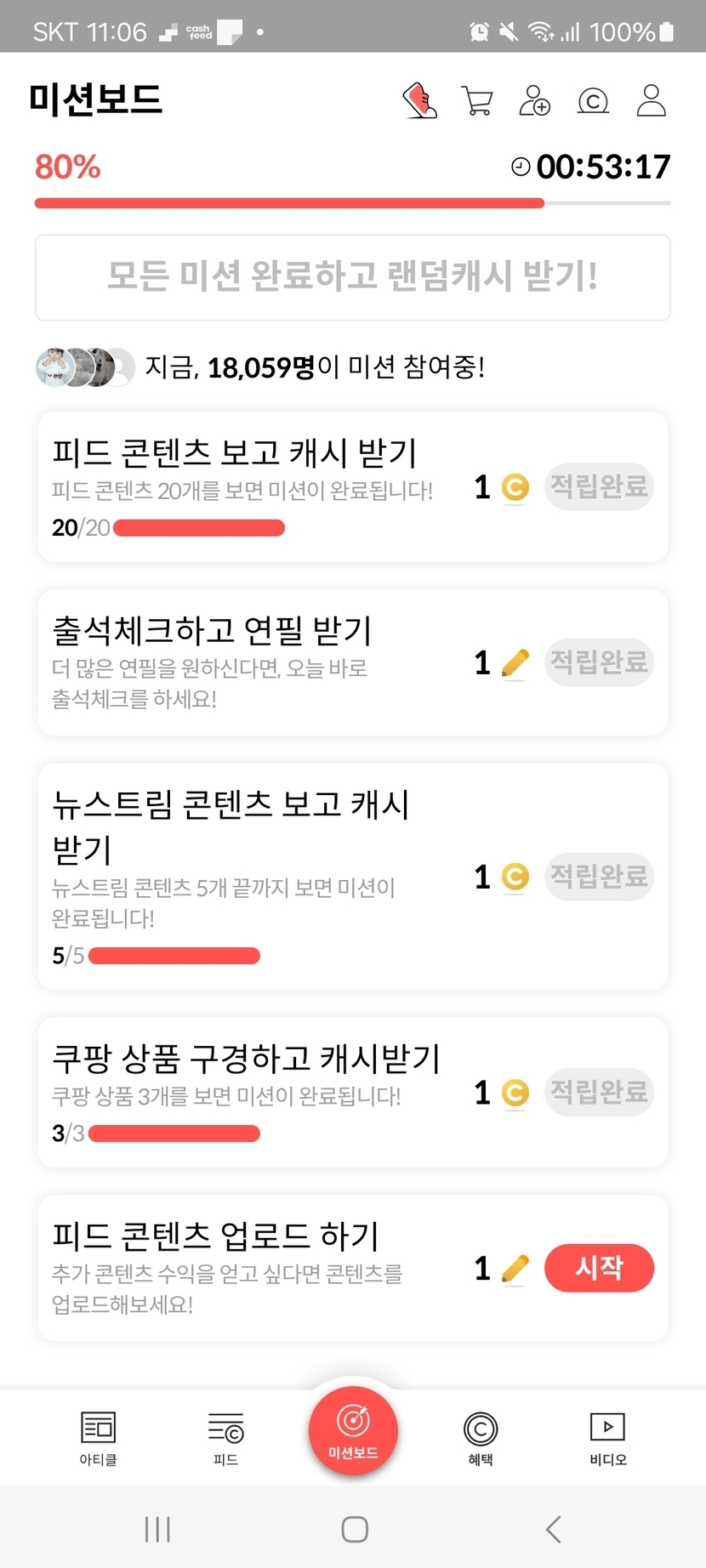Tap 모든 미션 완료하고 랜덤캐시 받기 button

tap(353, 277)
